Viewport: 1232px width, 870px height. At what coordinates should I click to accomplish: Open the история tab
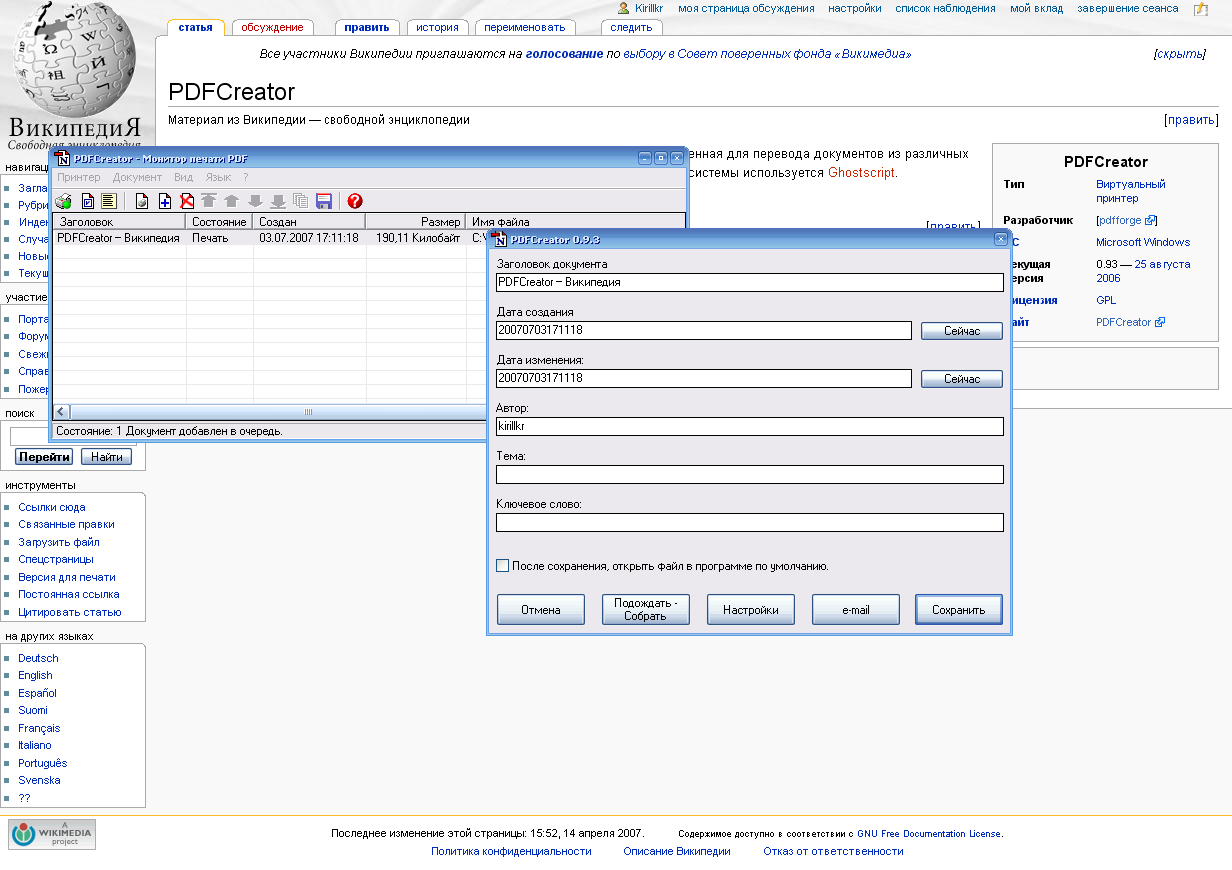[x=438, y=27]
